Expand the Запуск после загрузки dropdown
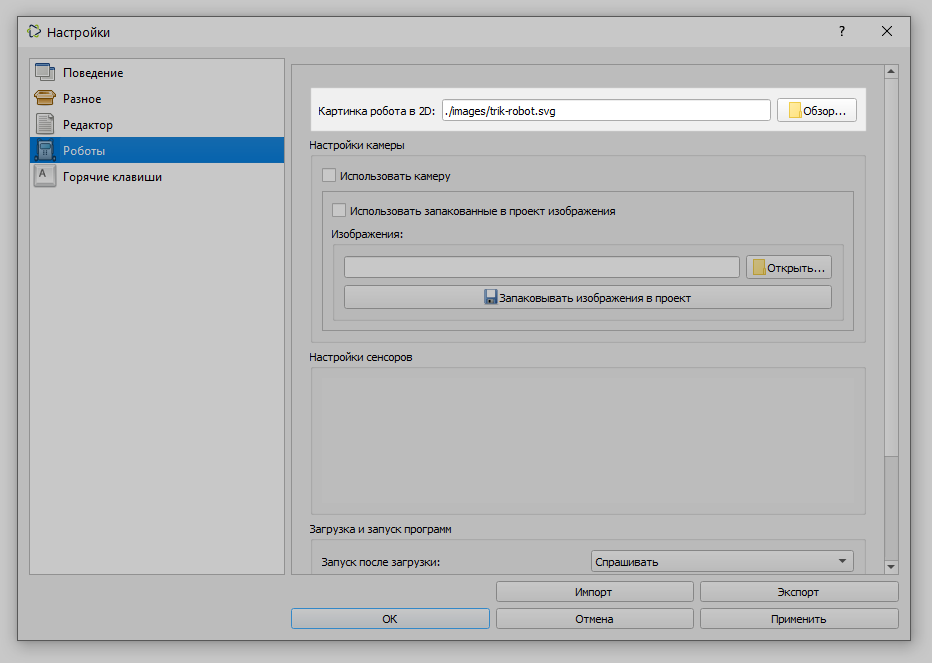The height and width of the screenshot is (663, 932). 722,561
